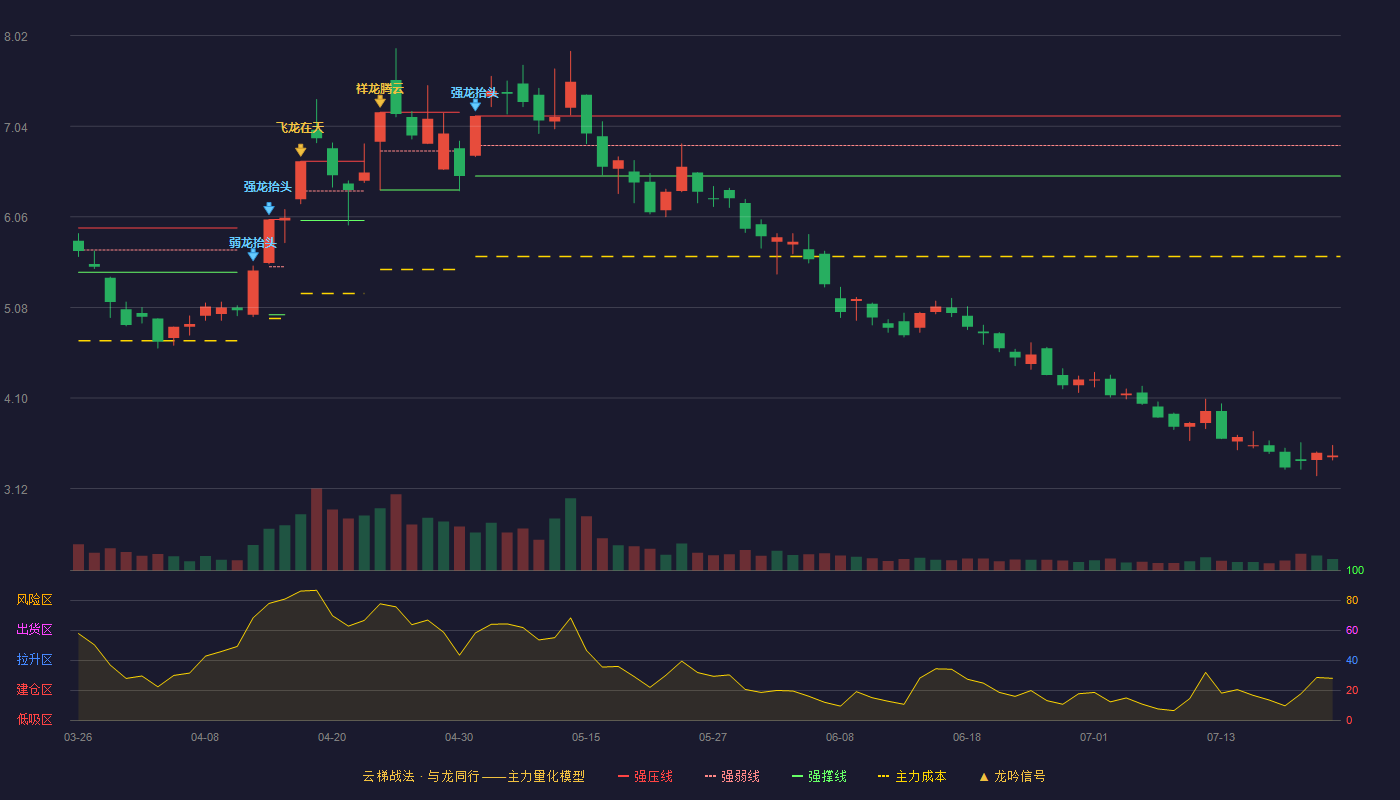This screenshot has width=1400, height=800.
Task: Click the 出货区 zone label
Action: tap(34, 630)
